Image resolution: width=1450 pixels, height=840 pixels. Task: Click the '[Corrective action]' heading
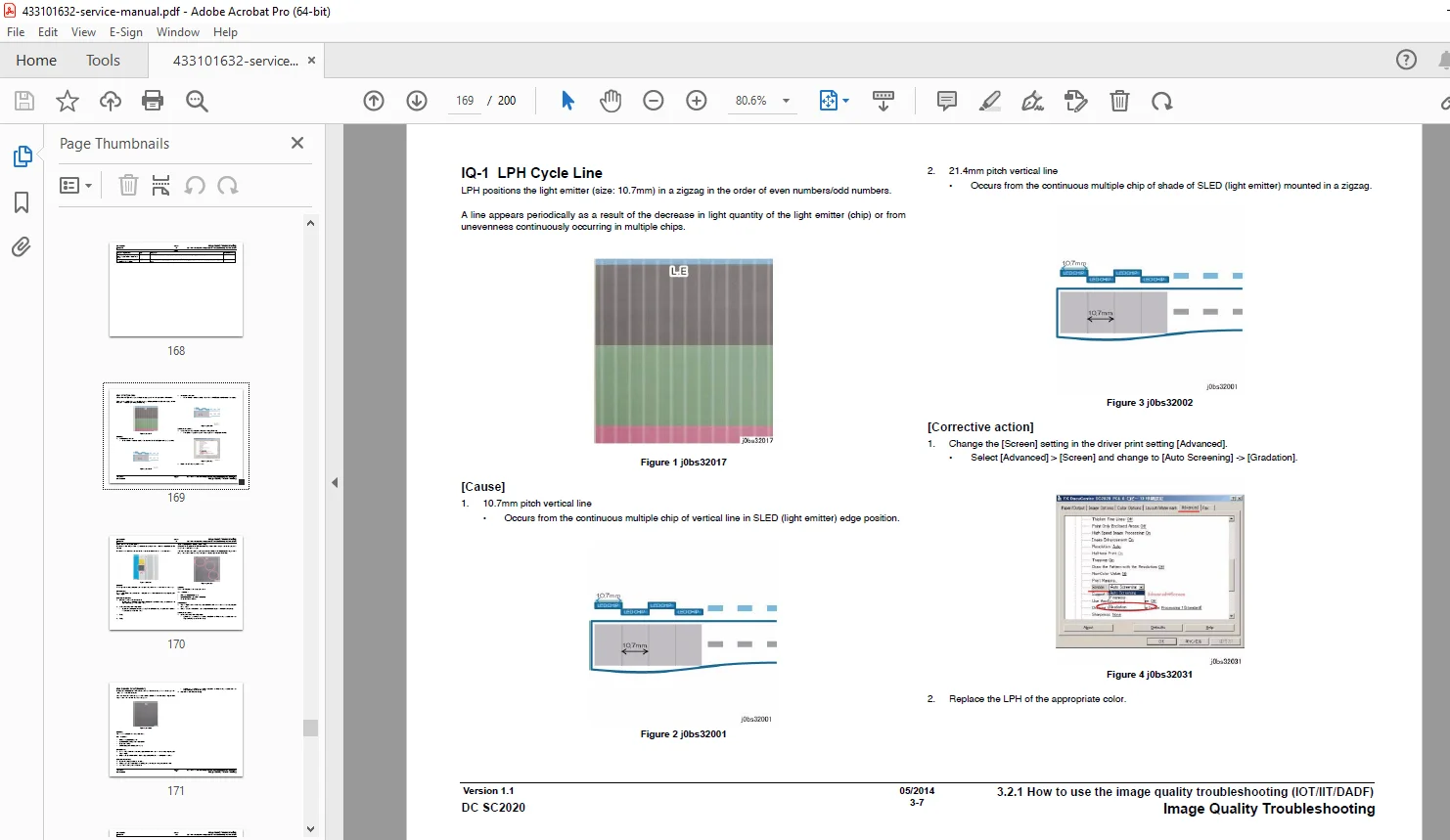pyautogui.click(x=980, y=427)
